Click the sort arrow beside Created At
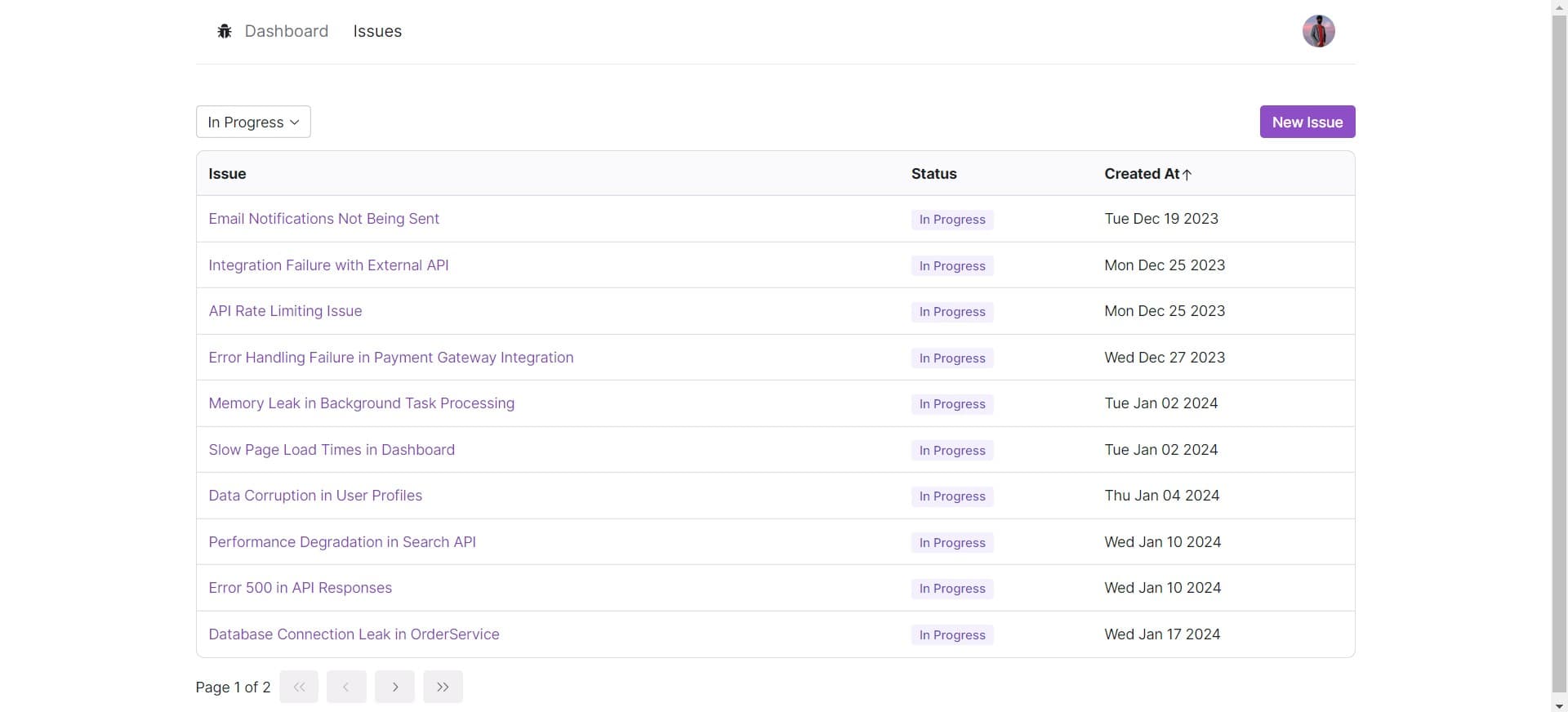 point(1187,174)
